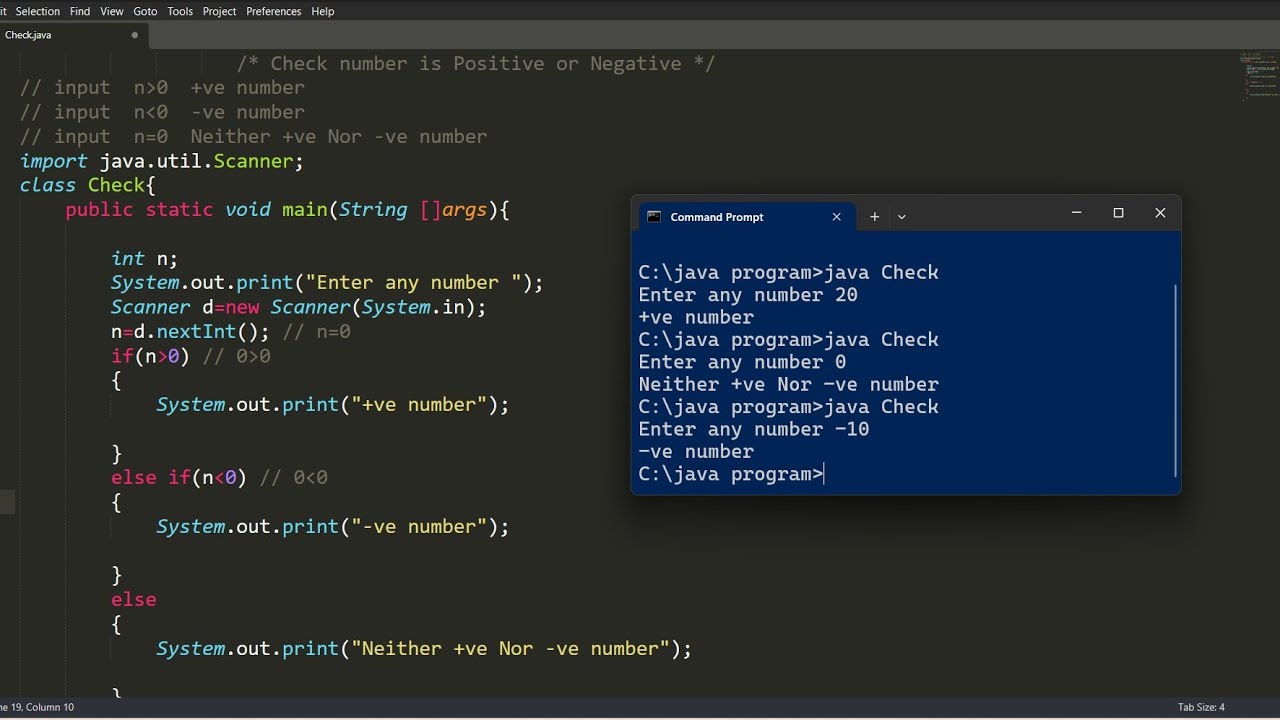Image resolution: width=1280 pixels, height=720 pixels.
Task: Click the Column 10 status bar text
Action: coord(49,707)
